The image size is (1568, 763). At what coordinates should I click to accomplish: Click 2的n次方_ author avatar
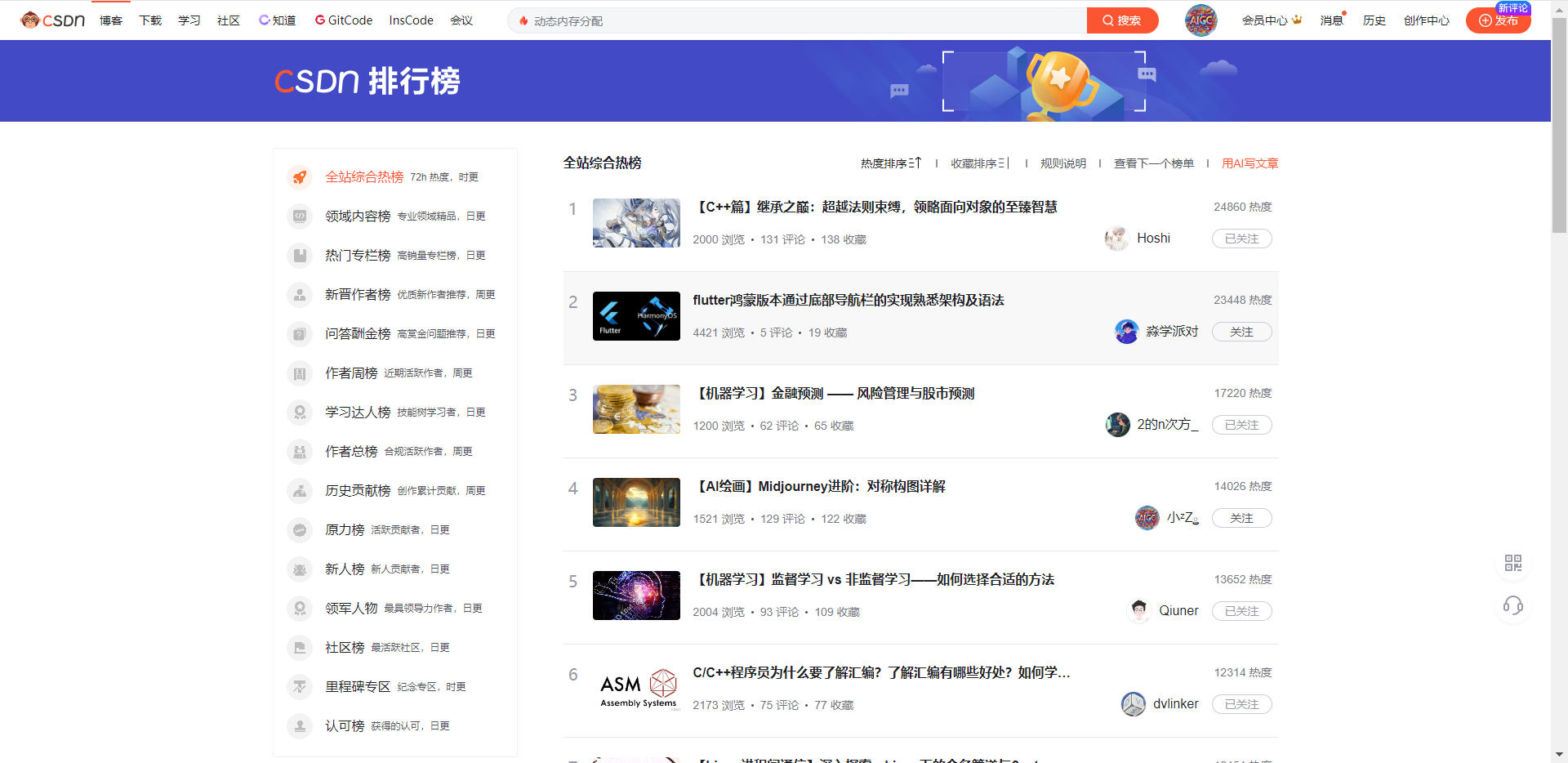1118,425
